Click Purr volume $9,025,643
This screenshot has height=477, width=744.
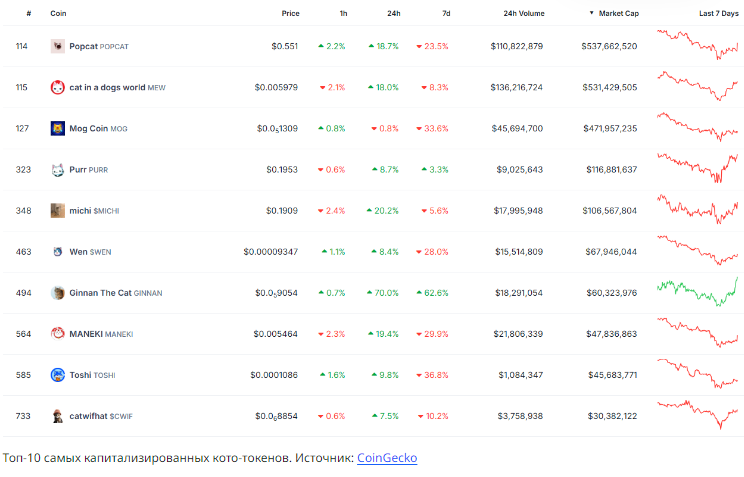coord(520,169)
